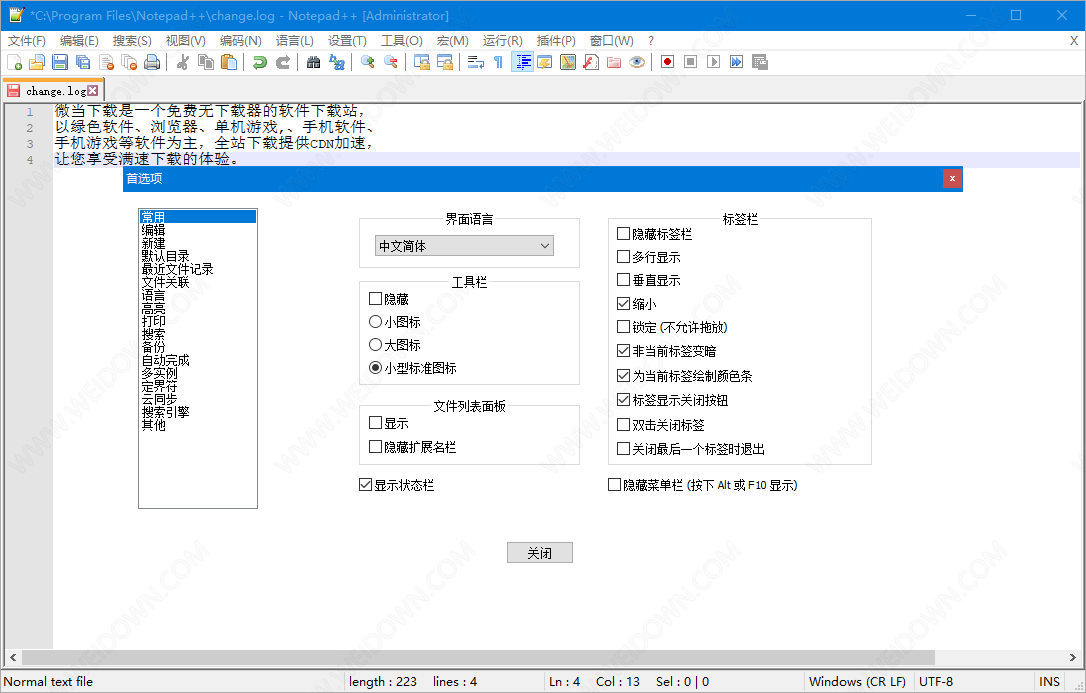Toggle Show All Characters pilcrow icon
Image resolution: width=1086 pixels, height=693 pixels.
499,62
